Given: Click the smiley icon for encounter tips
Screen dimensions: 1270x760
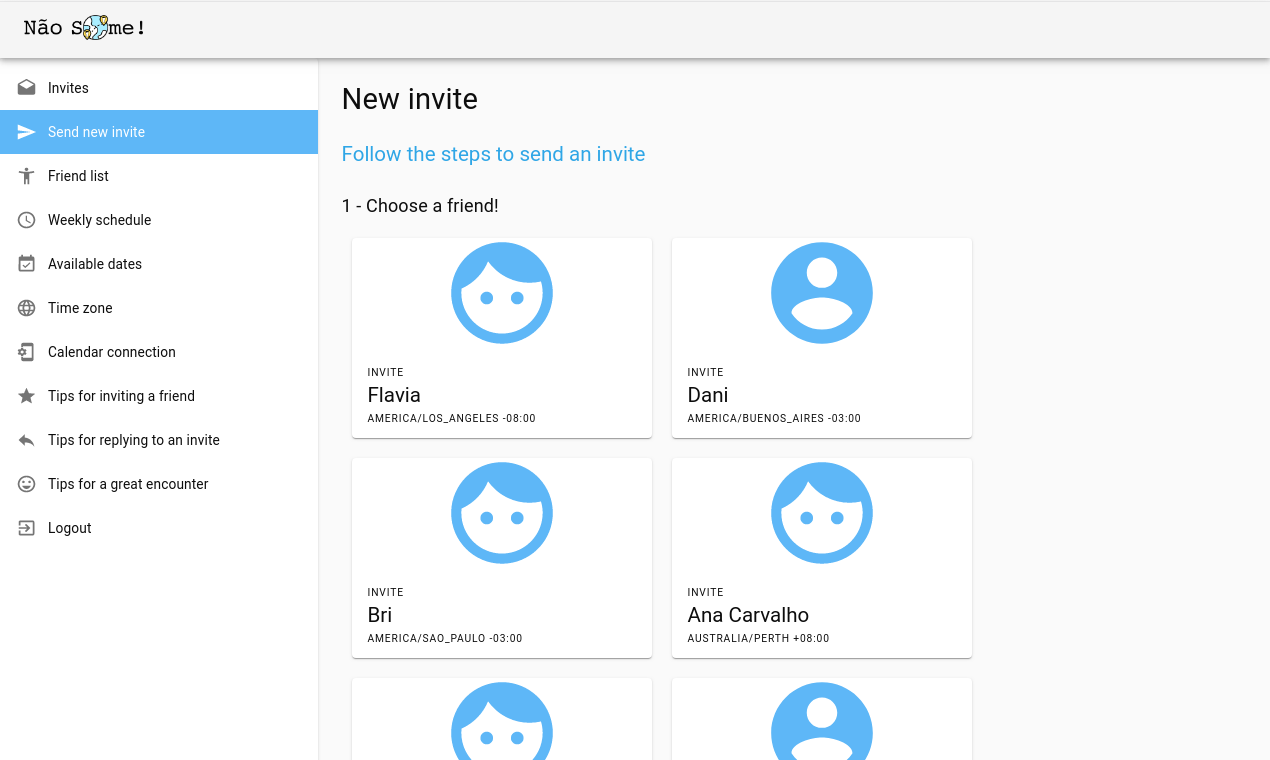Looking at the screenshot, I should point(27,484).
